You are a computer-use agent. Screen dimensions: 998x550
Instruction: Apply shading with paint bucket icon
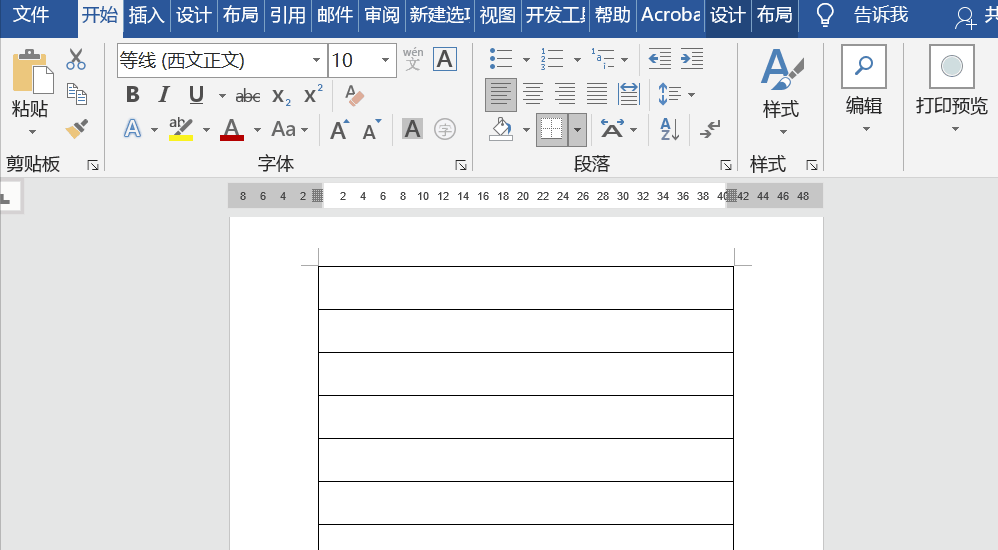(x=501, y=129)
